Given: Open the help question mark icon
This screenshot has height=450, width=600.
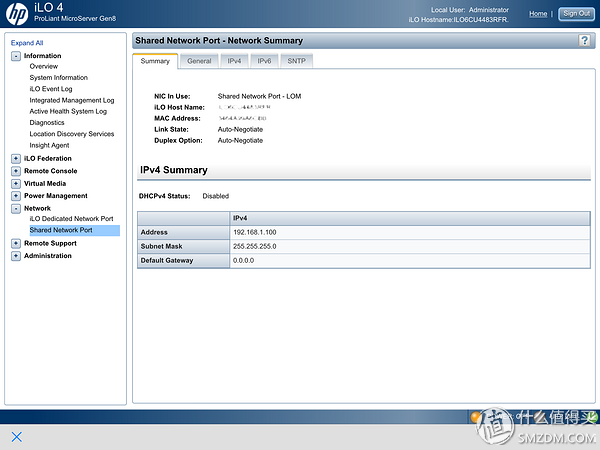Looking at the screenshot, I should (x=584, y=41).
